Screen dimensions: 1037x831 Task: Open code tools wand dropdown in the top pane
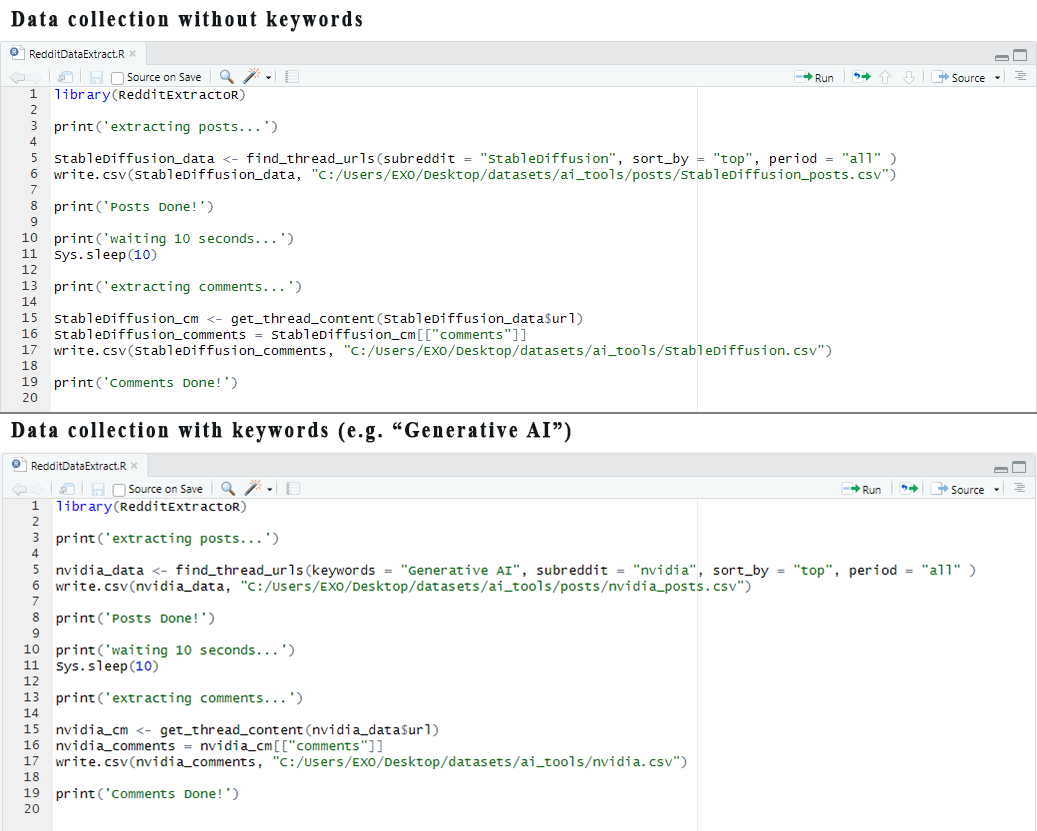click(269, 77)
